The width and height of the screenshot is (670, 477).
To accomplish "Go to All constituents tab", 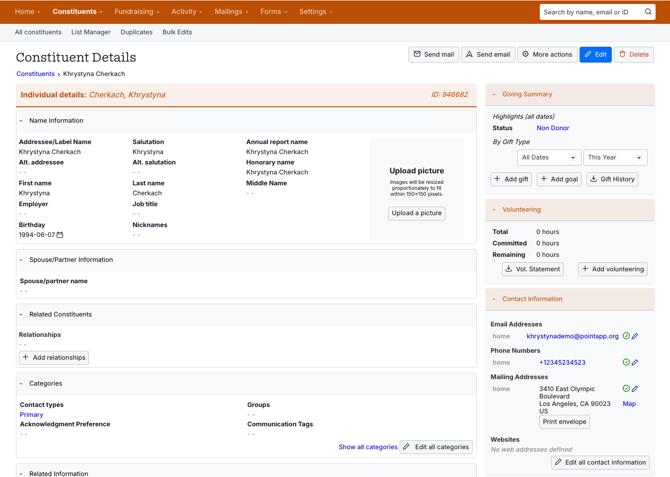I will (38, 32).
